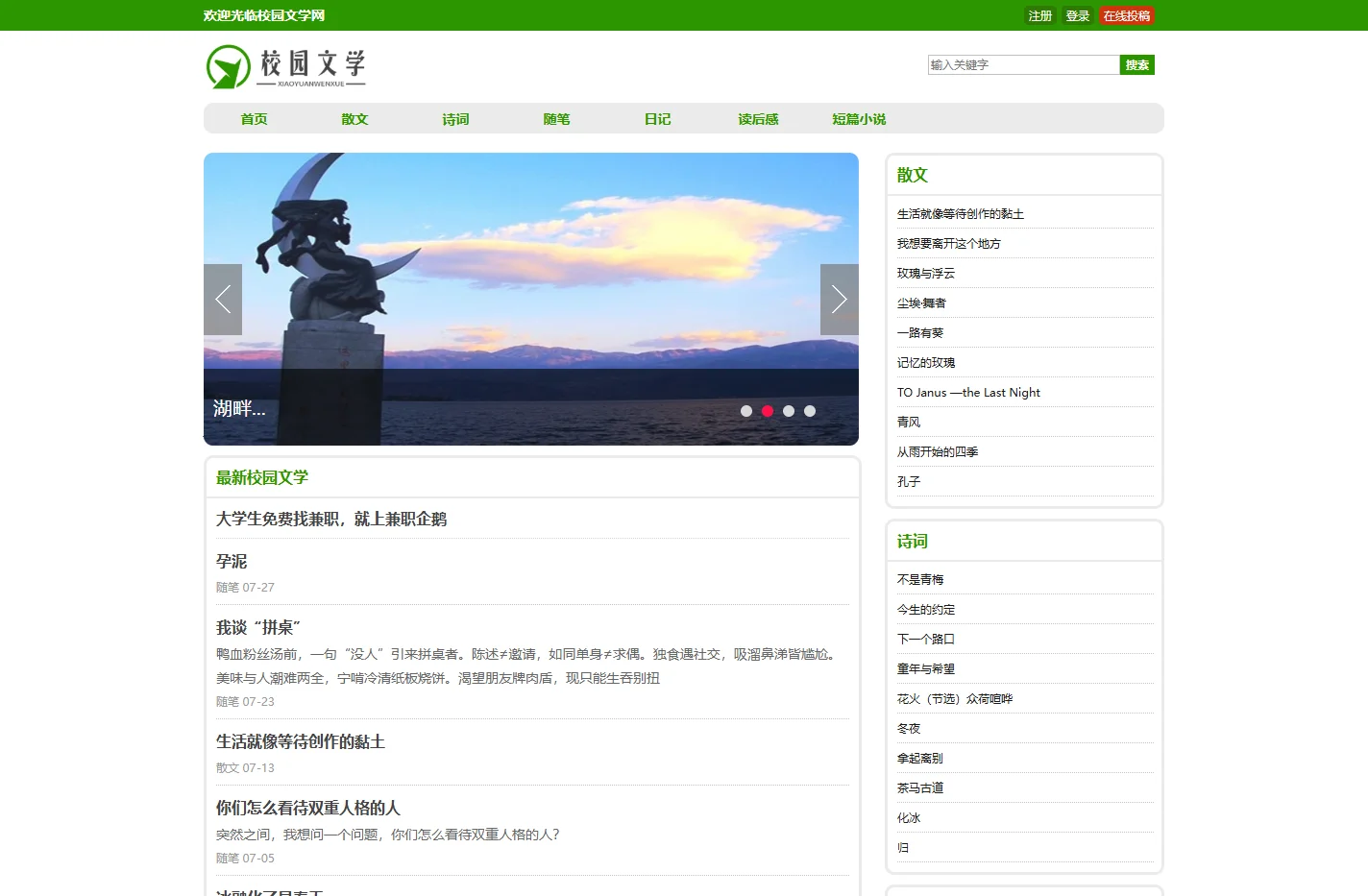The width and height of the screenshot is (1368, 896).
Task: Advance to the next carousel slide
Action: point(840,300)
